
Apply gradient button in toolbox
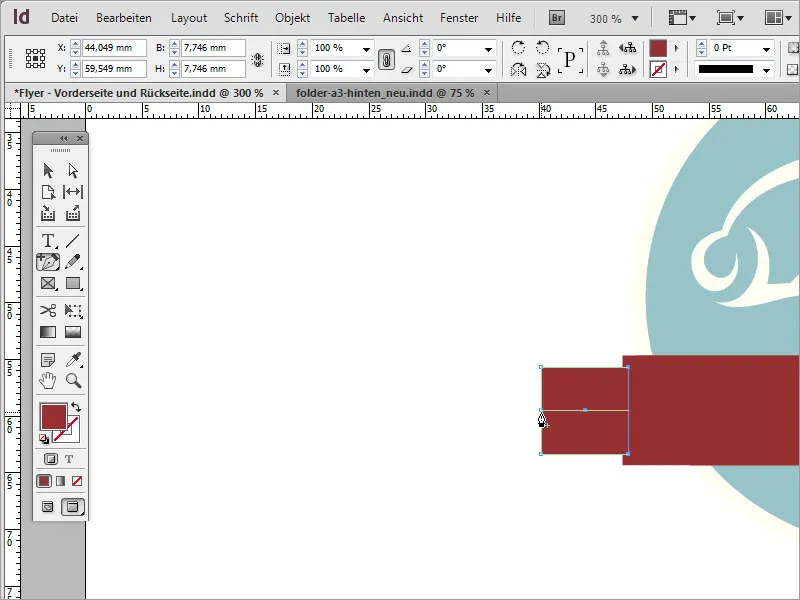pos(61,481)
